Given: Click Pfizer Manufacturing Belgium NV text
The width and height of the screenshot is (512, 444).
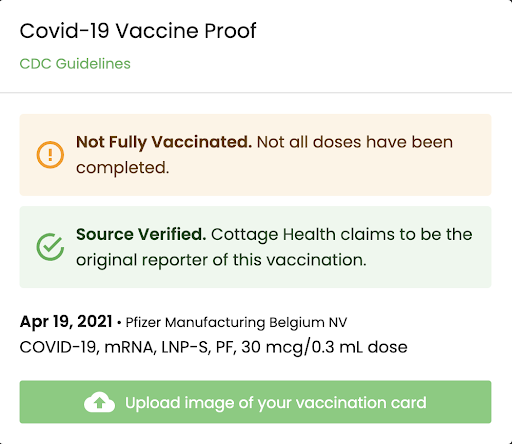Looking at the screenshot, I should tap(236, 322).
